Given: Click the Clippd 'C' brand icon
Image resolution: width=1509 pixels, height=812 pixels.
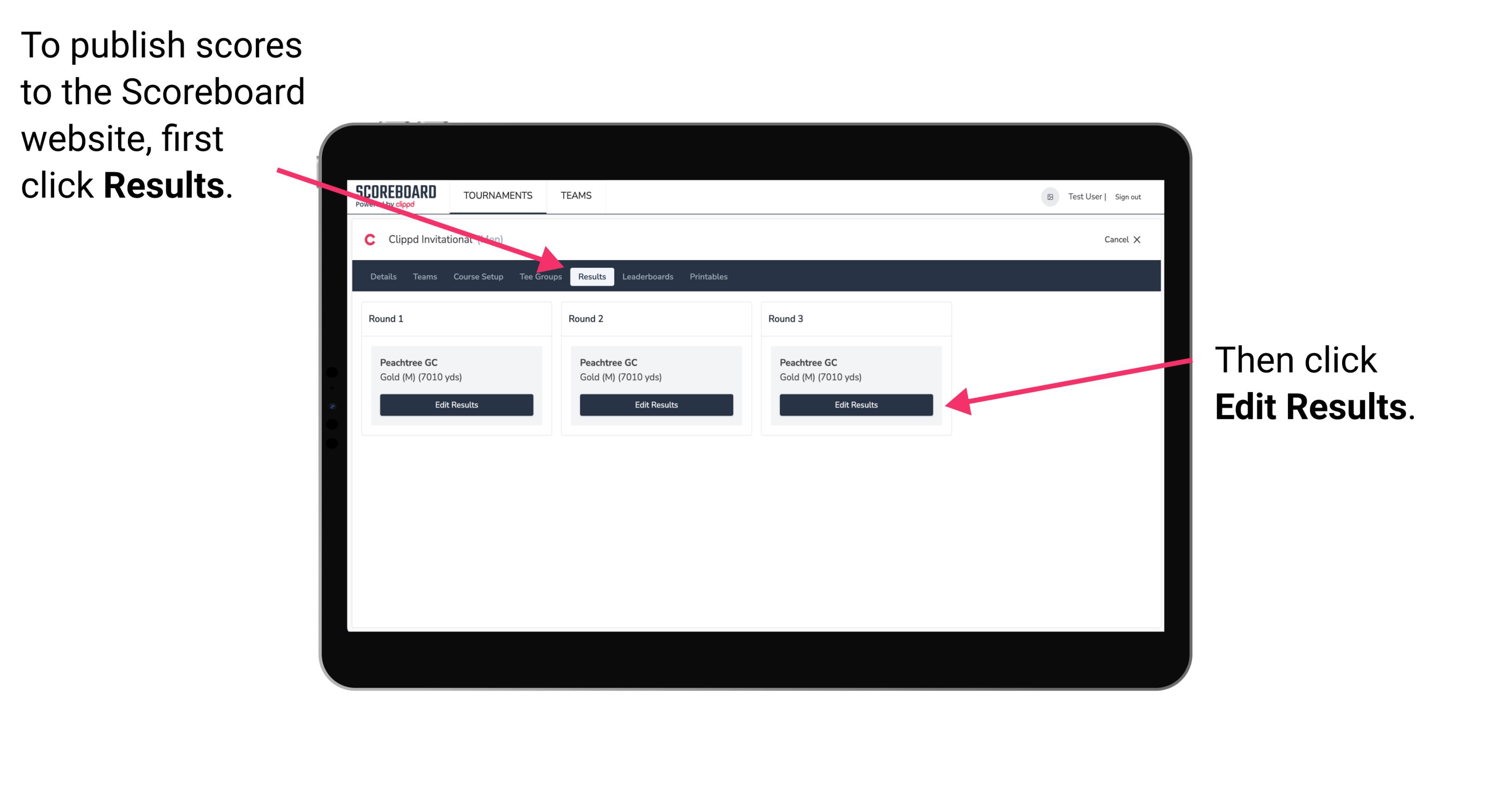Looking at the screenshot, I should click(x=369, y=240).
